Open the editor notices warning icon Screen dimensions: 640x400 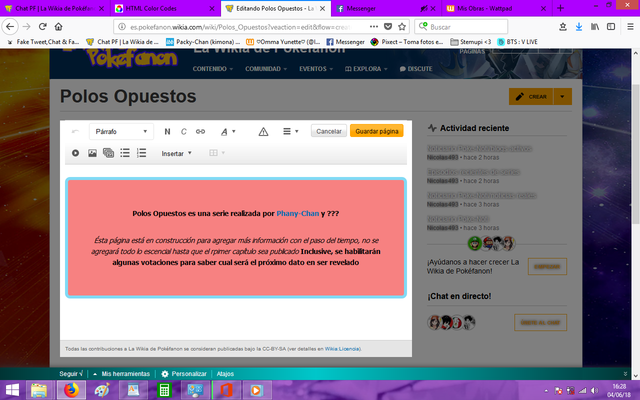click(x=263, y=131)
